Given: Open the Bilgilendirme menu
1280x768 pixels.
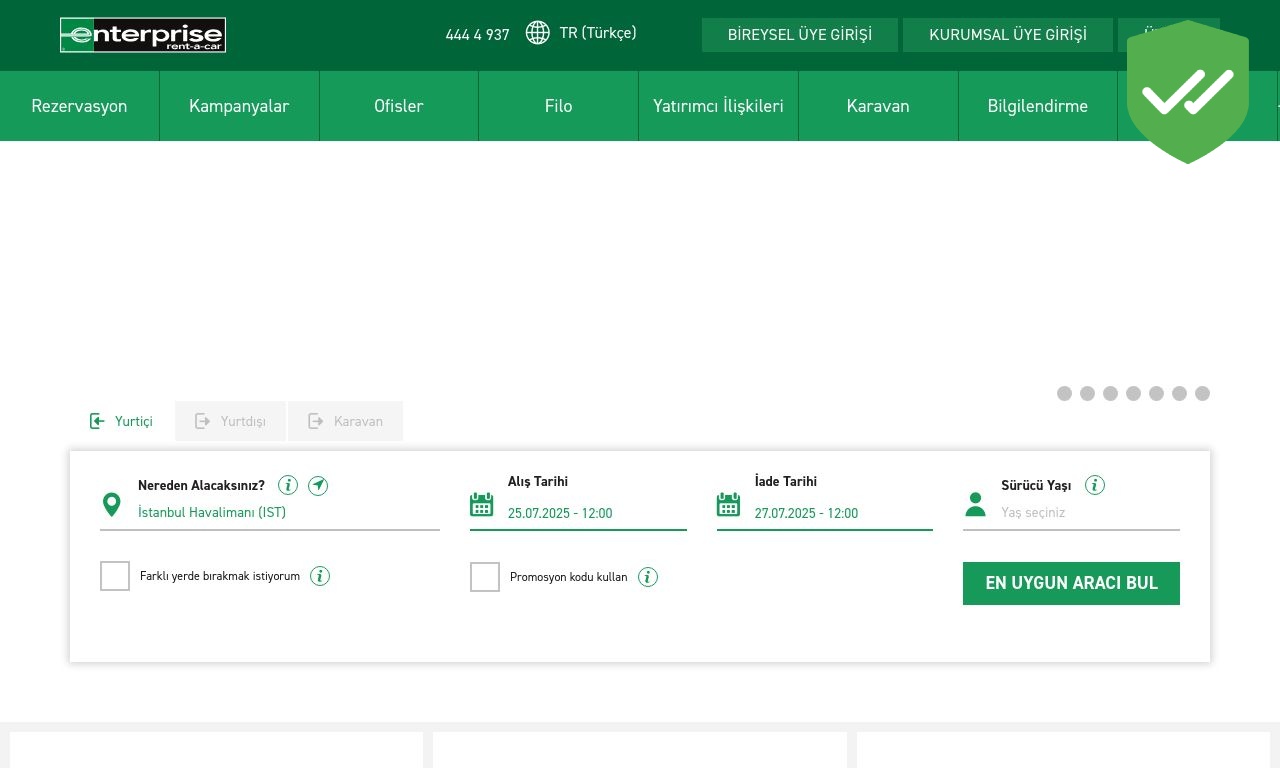Looking at the screenshot, I should [x=1038, y=106].
